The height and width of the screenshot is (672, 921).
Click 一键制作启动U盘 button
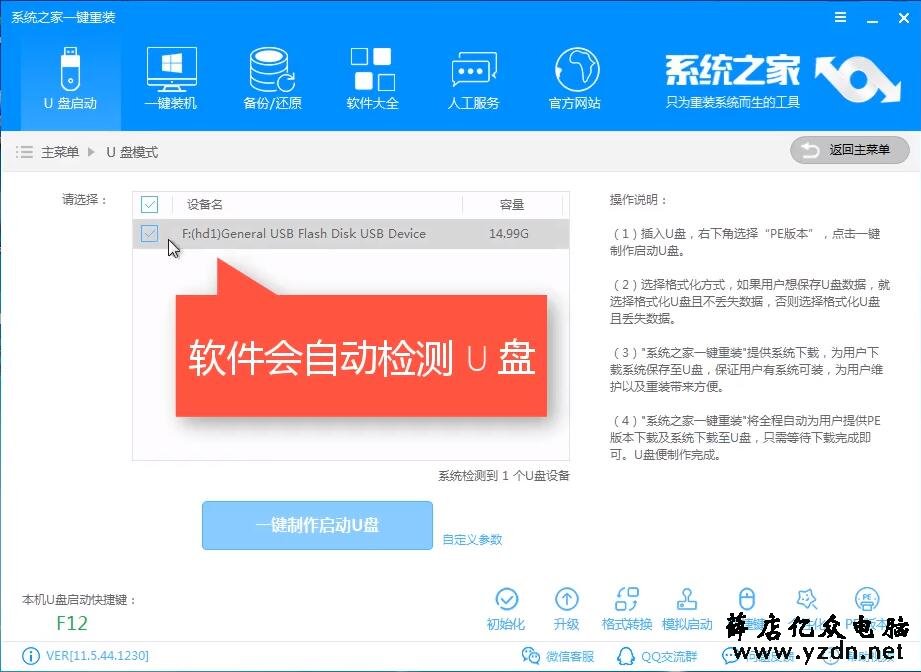[317, 525]
